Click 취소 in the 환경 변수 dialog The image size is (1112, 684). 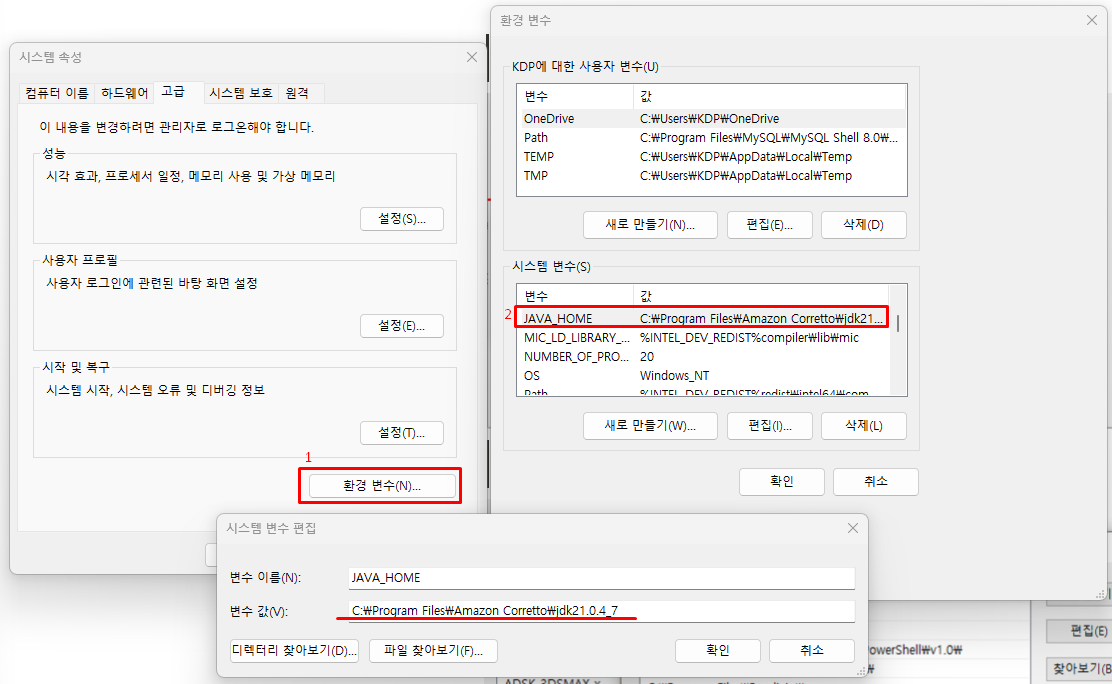click(x=875, y=482)
